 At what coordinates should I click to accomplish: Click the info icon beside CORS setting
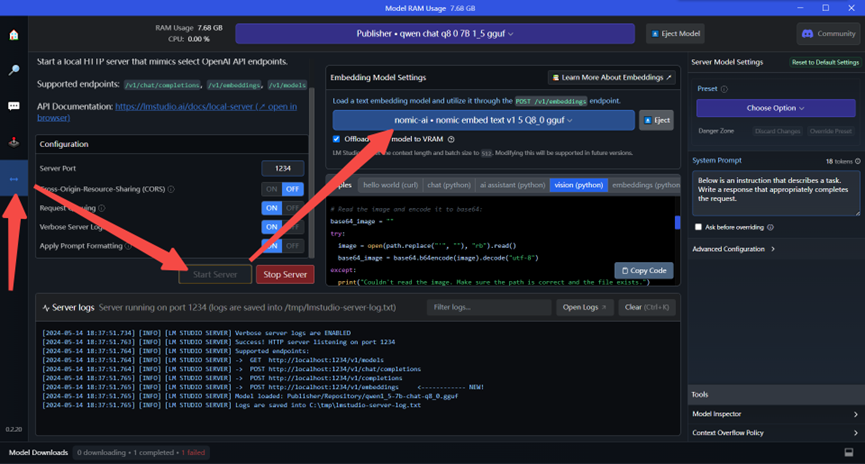pos(171,189)
